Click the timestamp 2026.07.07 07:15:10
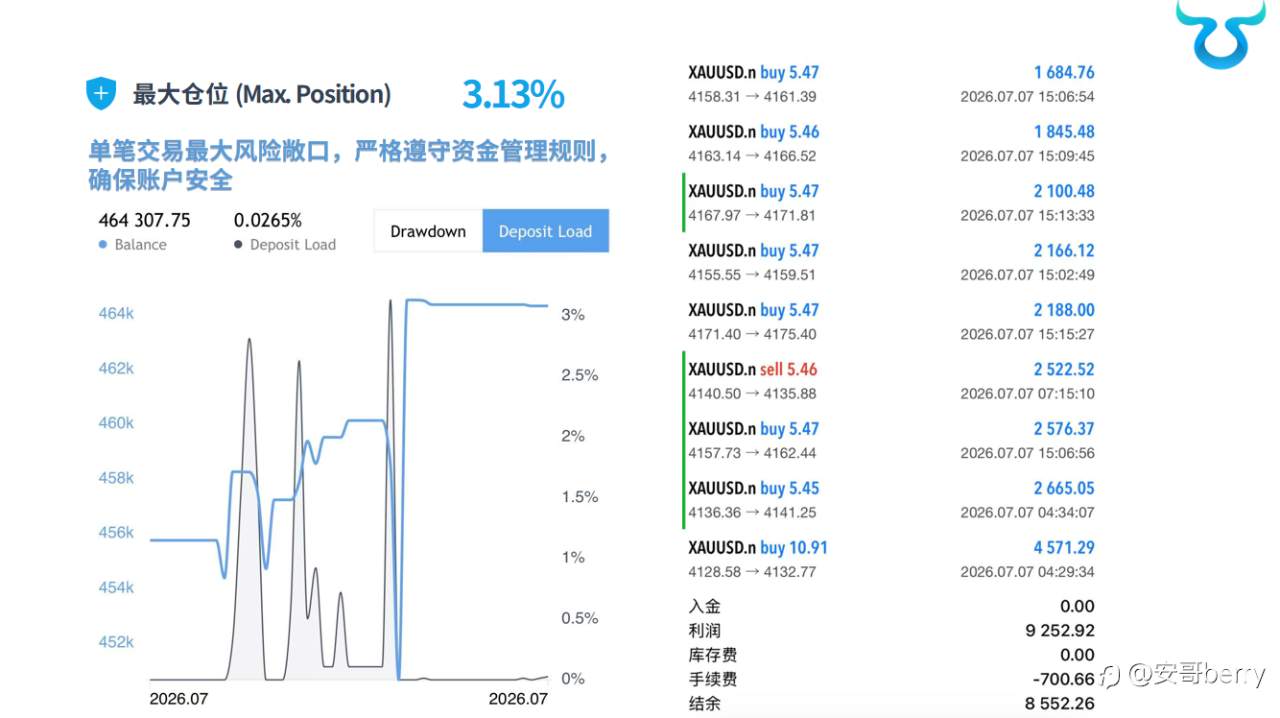The image size is (1280, 718). click(x=1027, y=394)
